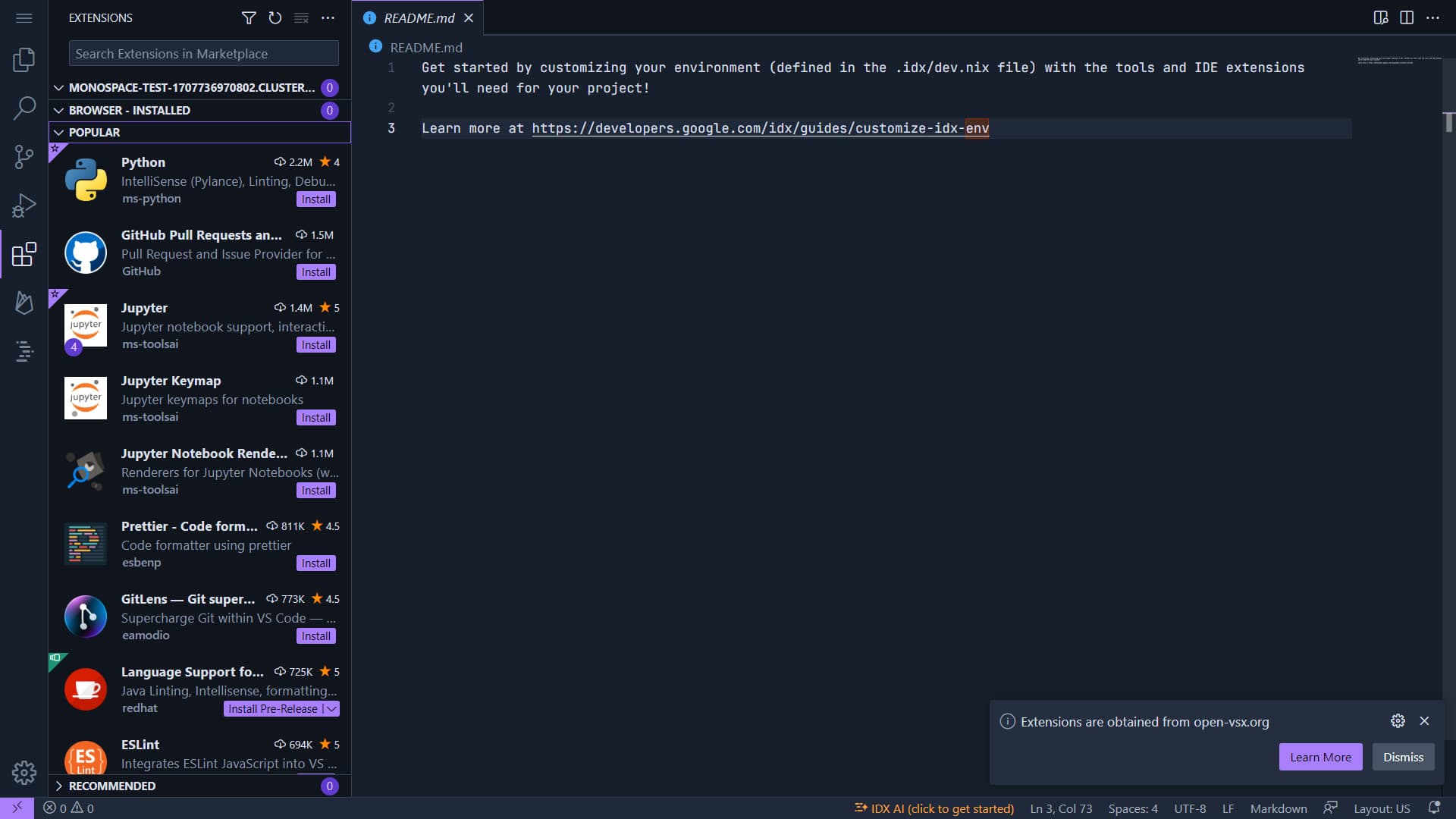Install the GitLens extension

click(315, 636)
